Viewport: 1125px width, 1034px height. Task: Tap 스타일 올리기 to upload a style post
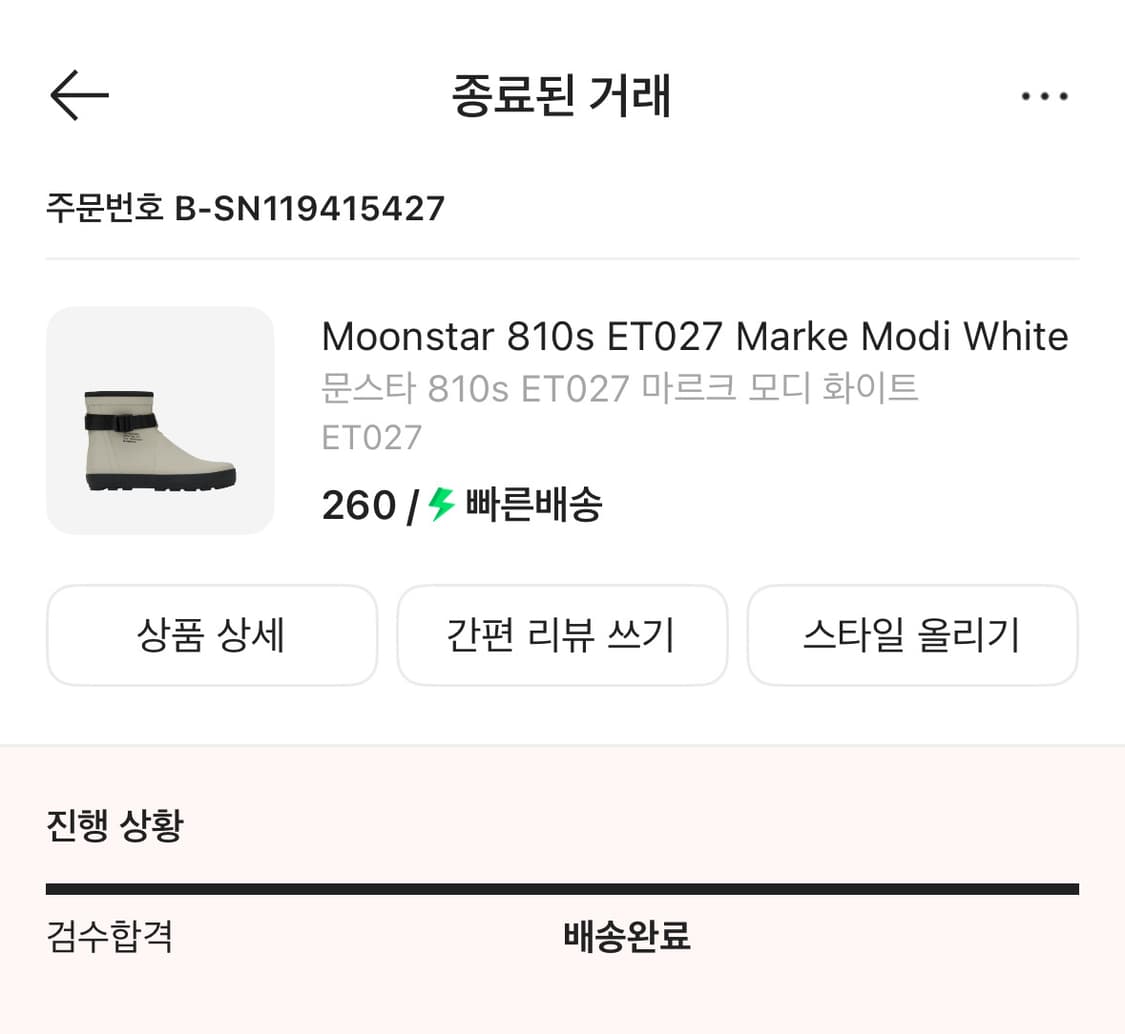913,636
